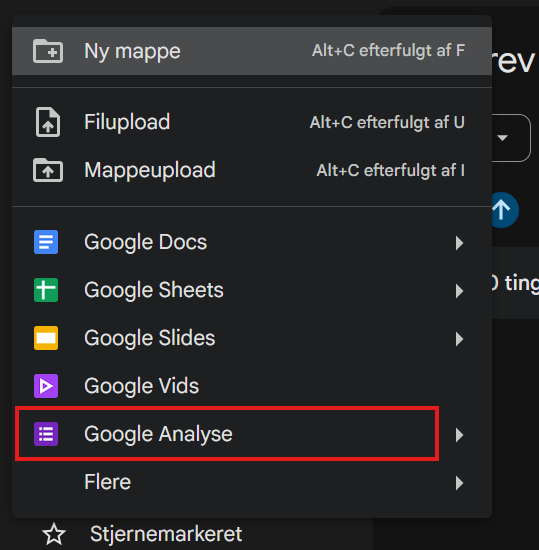This screenshot has width=539, height=550.
Task: Click the folder upload icon
Action: click(48, 170)
